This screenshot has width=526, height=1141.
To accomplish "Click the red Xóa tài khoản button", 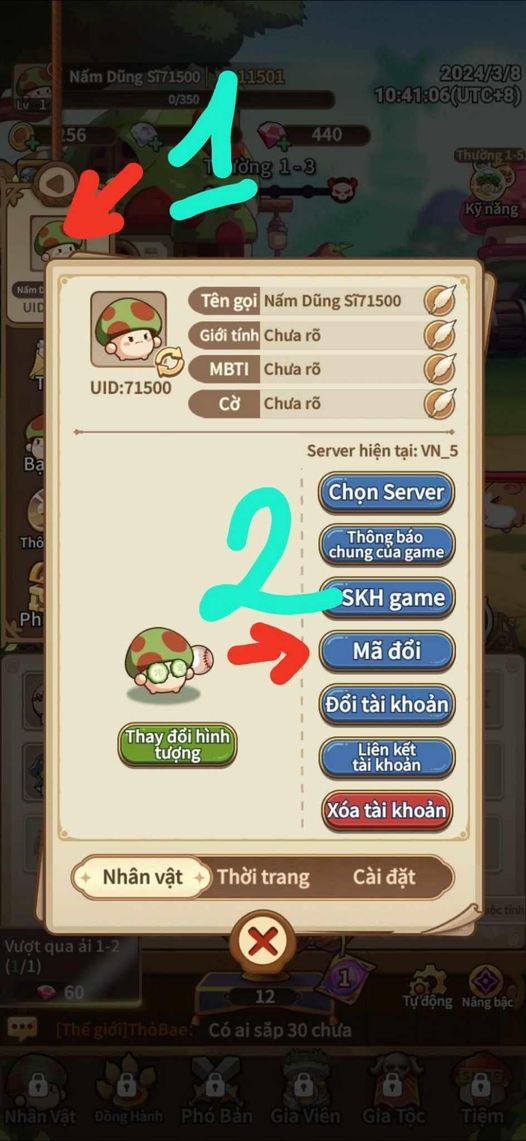I will coord(386,811).
